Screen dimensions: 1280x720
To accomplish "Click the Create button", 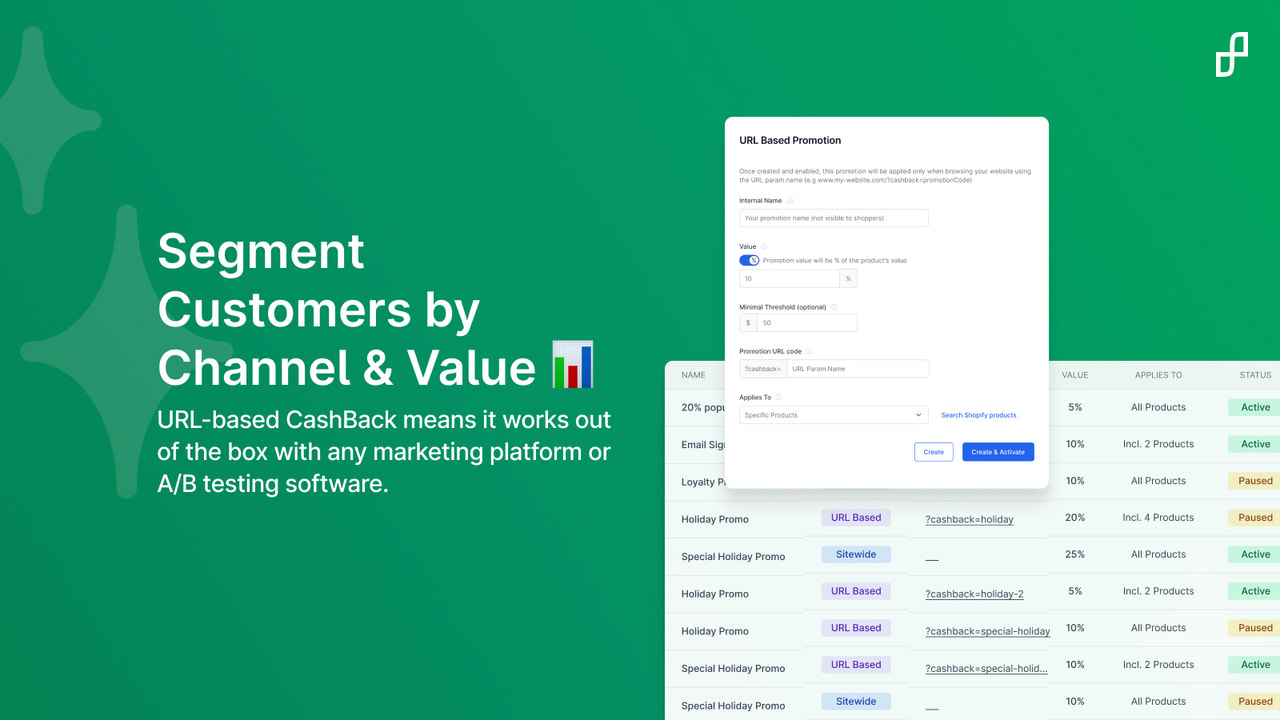I will click(933, 451).
